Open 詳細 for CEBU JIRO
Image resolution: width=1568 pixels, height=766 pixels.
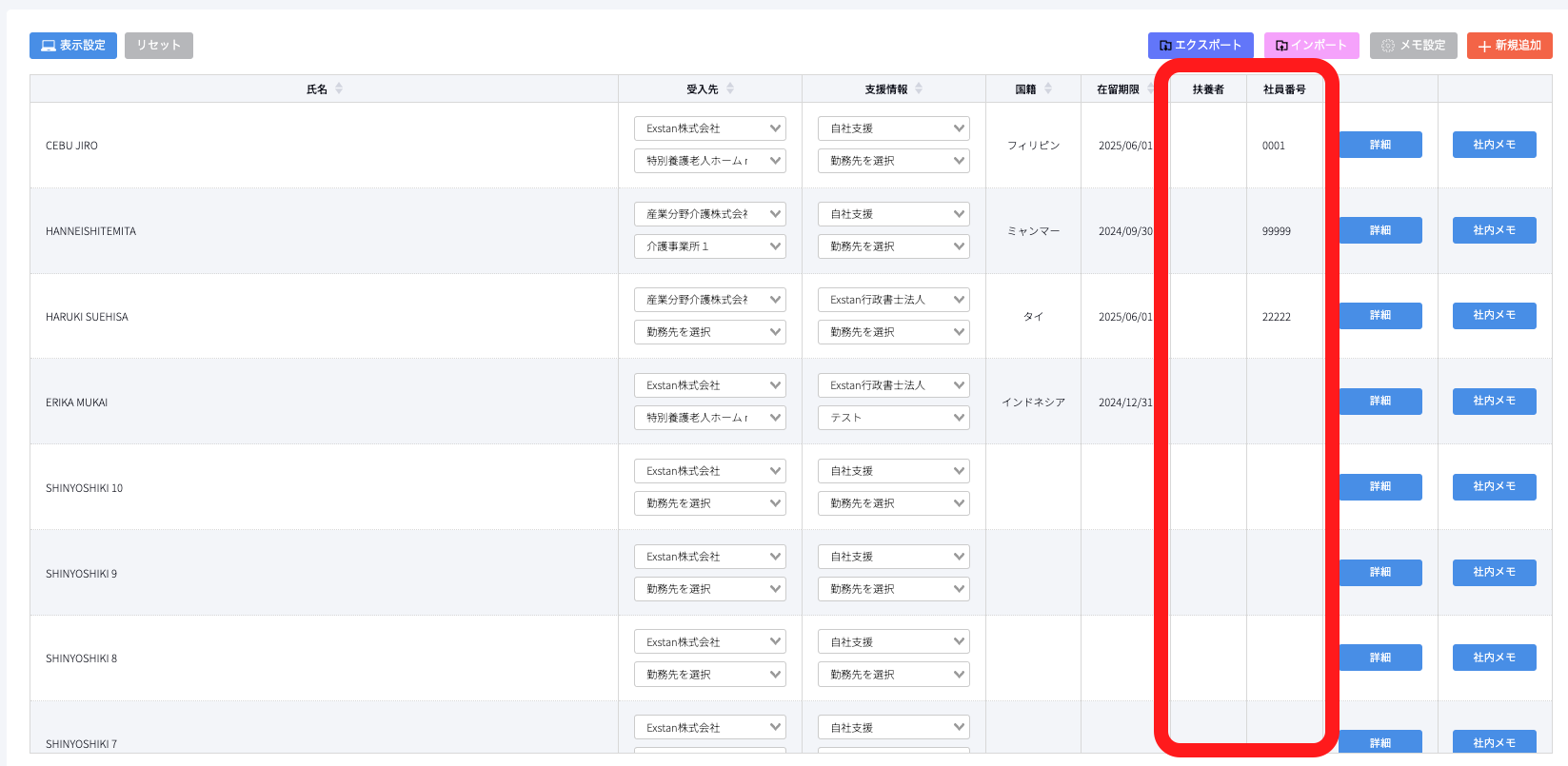tap(1379, 145)
